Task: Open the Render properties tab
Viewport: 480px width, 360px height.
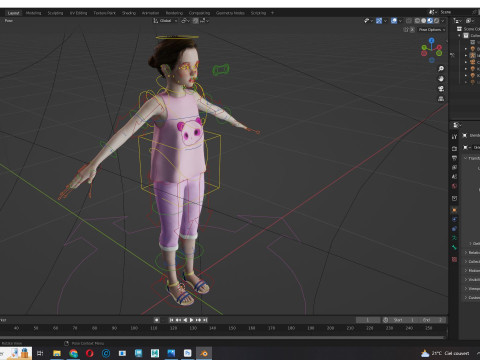Action: pos(454,148)
